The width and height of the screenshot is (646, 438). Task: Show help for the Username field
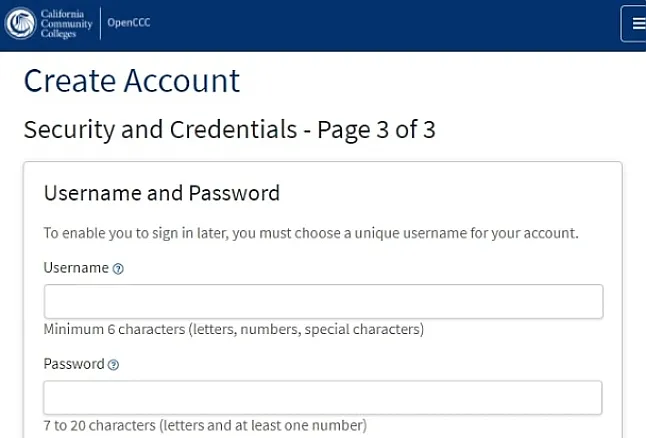[118, 269]
